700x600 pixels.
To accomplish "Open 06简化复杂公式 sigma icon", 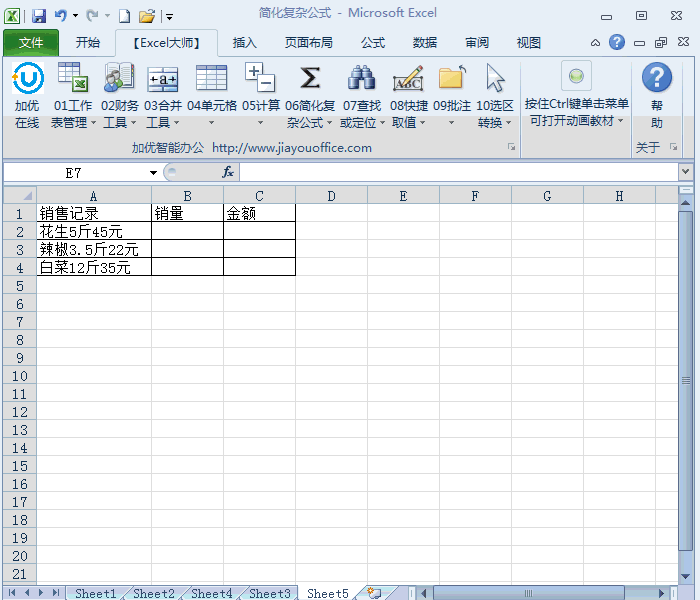I will point(310,78).
